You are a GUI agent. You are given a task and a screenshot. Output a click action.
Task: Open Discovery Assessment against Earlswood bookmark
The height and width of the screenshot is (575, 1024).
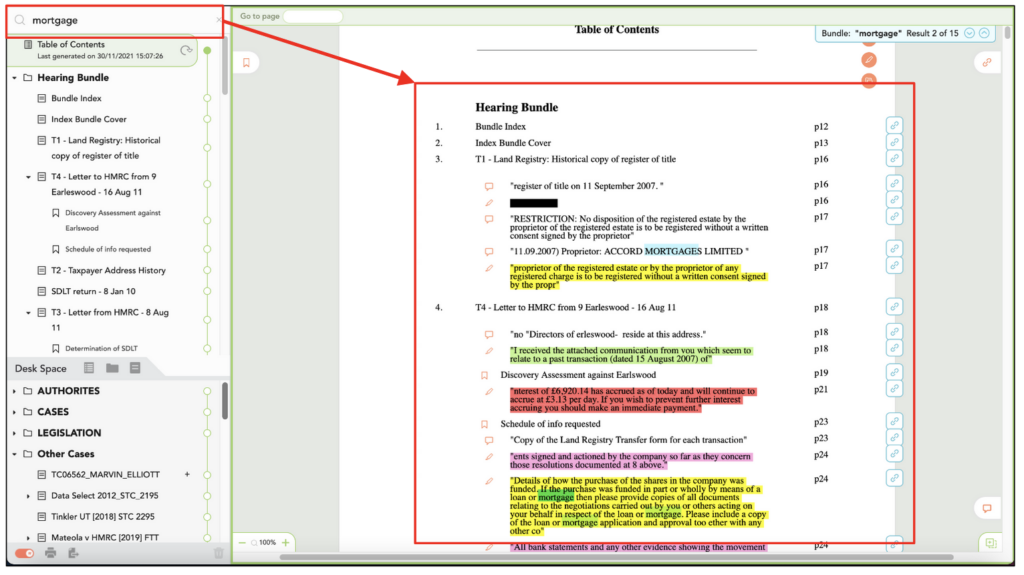click(x=112, y=220)
